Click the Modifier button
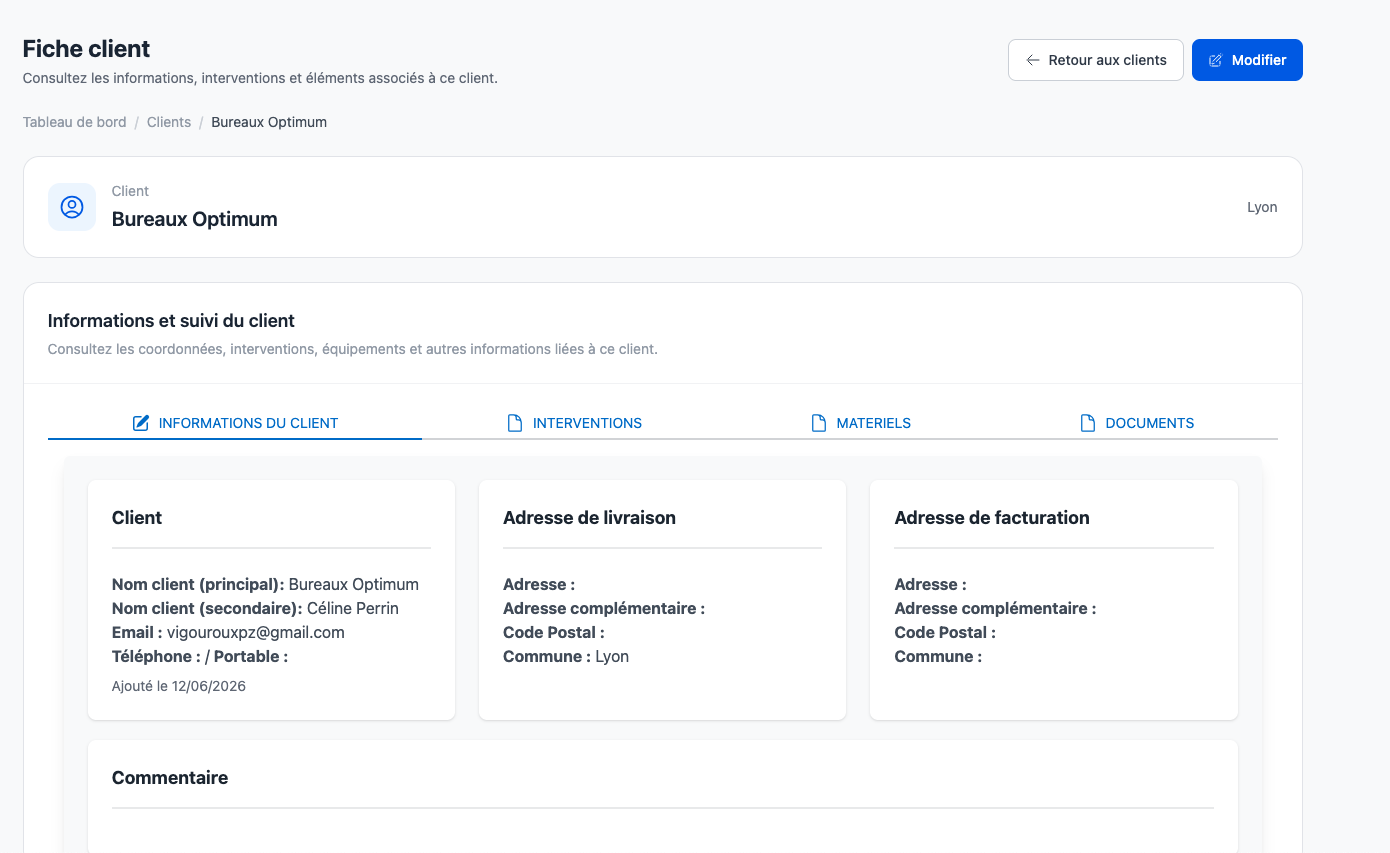Viewport: 1390px width, 853px height. pyautogui.click(x=1247, y=60)
